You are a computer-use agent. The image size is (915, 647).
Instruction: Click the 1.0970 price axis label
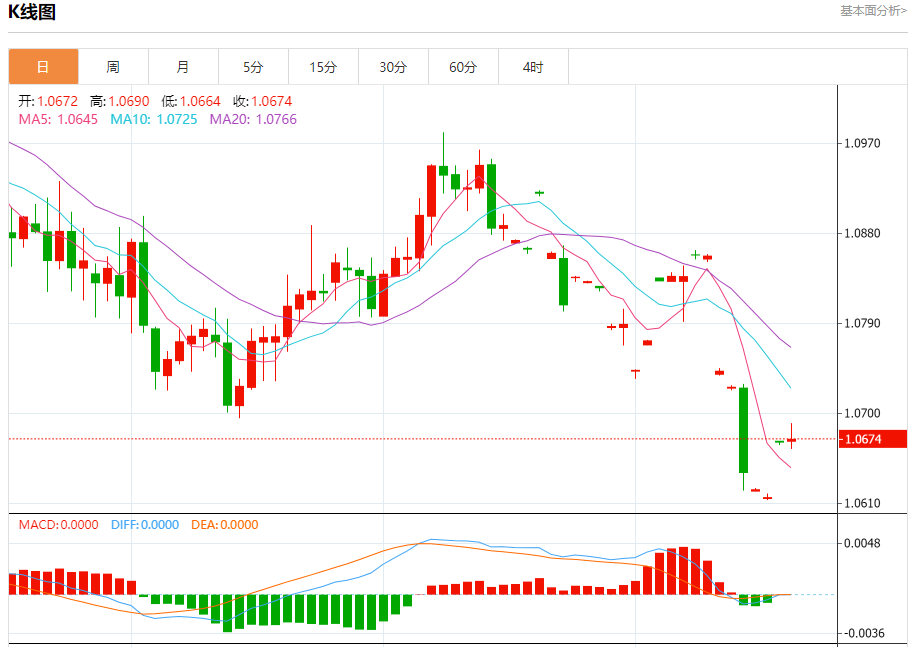click(862, 143)
